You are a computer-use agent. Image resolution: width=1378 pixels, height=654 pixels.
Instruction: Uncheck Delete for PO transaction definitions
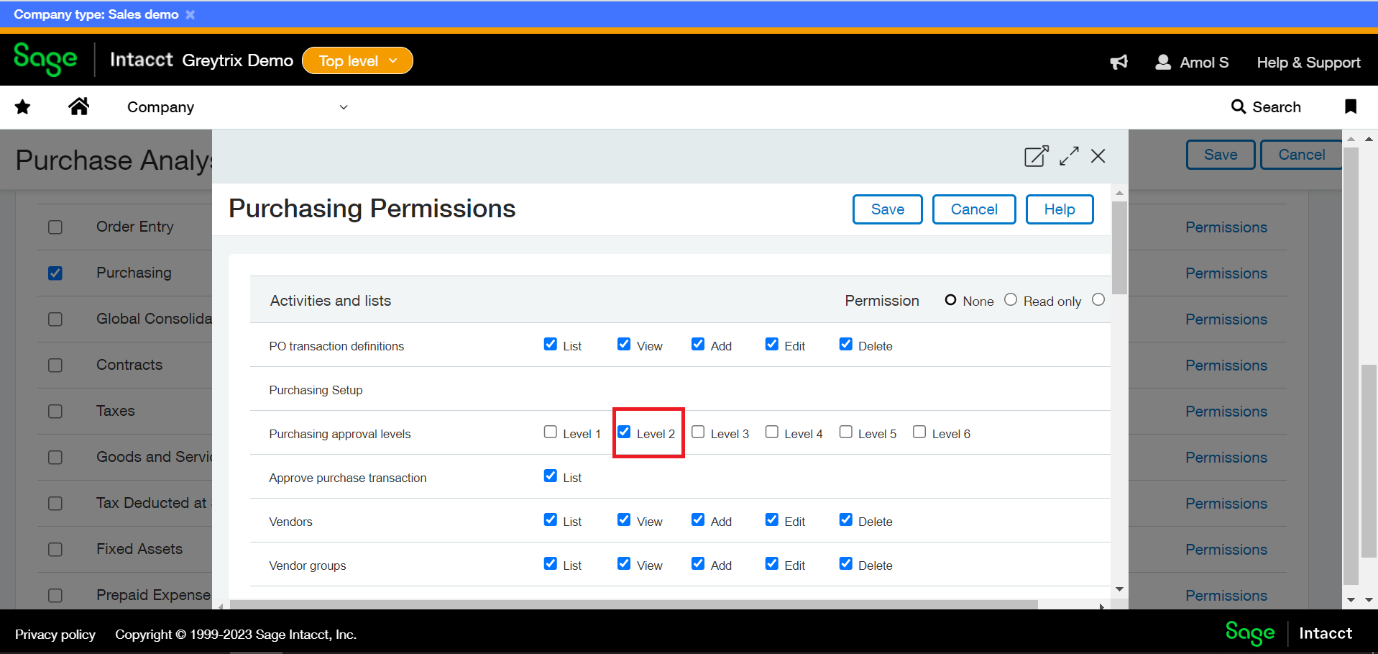tap(846, 344)
